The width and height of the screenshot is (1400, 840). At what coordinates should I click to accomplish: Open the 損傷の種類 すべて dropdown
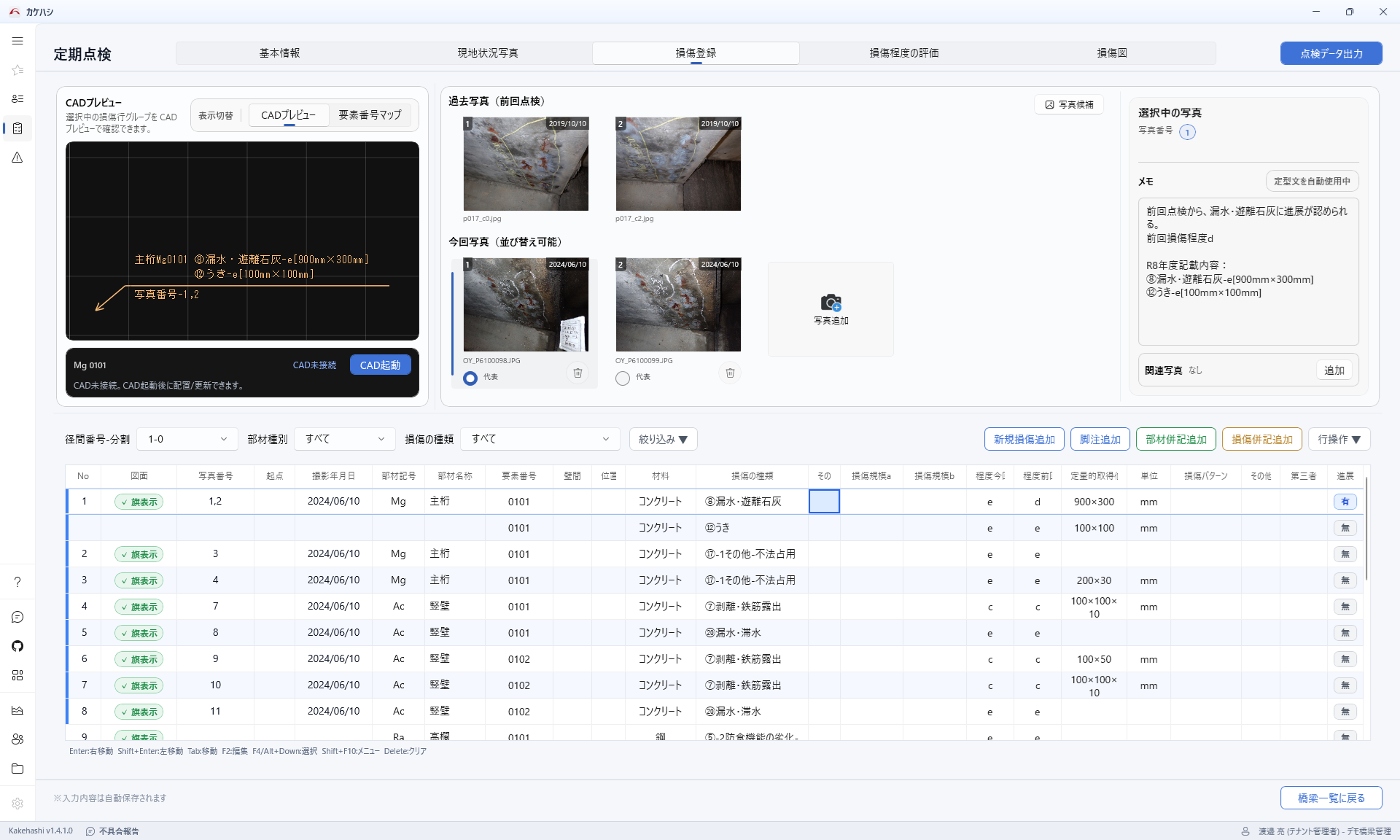click(x=540, y=439)
